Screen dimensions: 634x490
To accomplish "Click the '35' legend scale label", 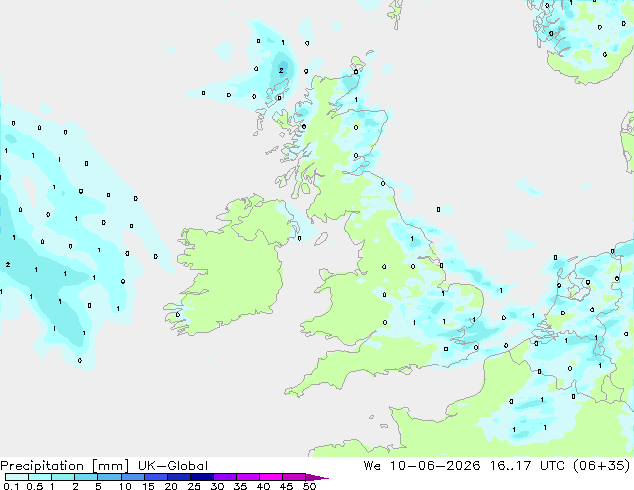I will (x=240, y=486).
